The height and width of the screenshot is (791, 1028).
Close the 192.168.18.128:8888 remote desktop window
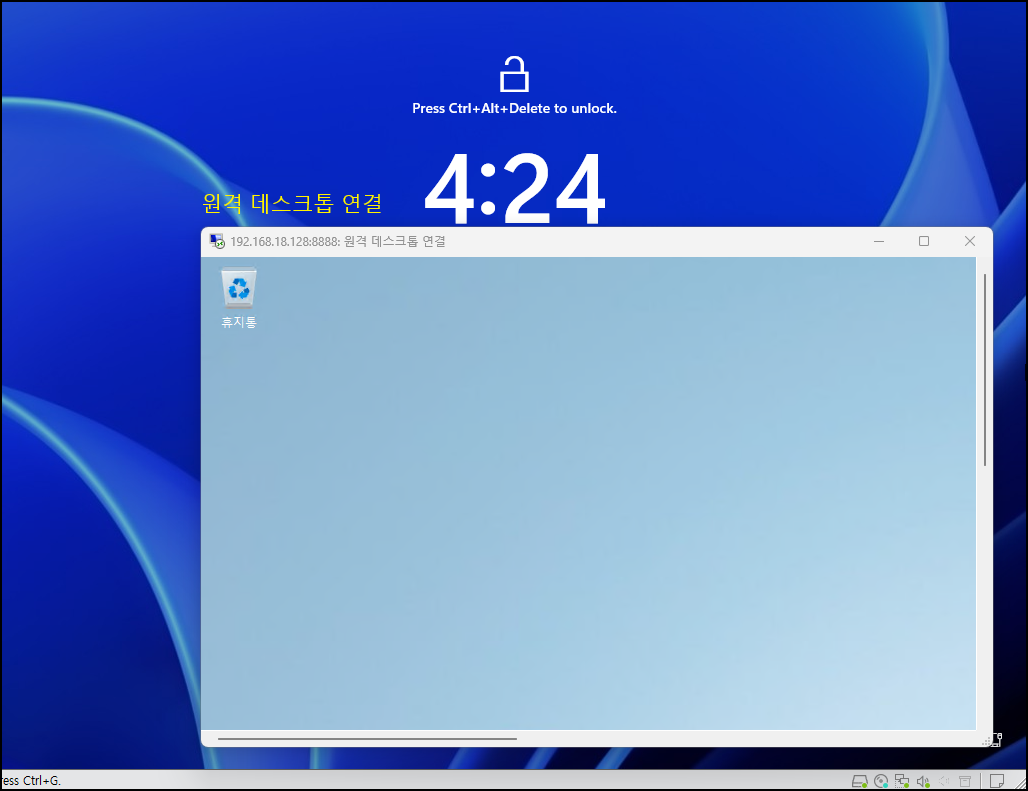point(970,241)
